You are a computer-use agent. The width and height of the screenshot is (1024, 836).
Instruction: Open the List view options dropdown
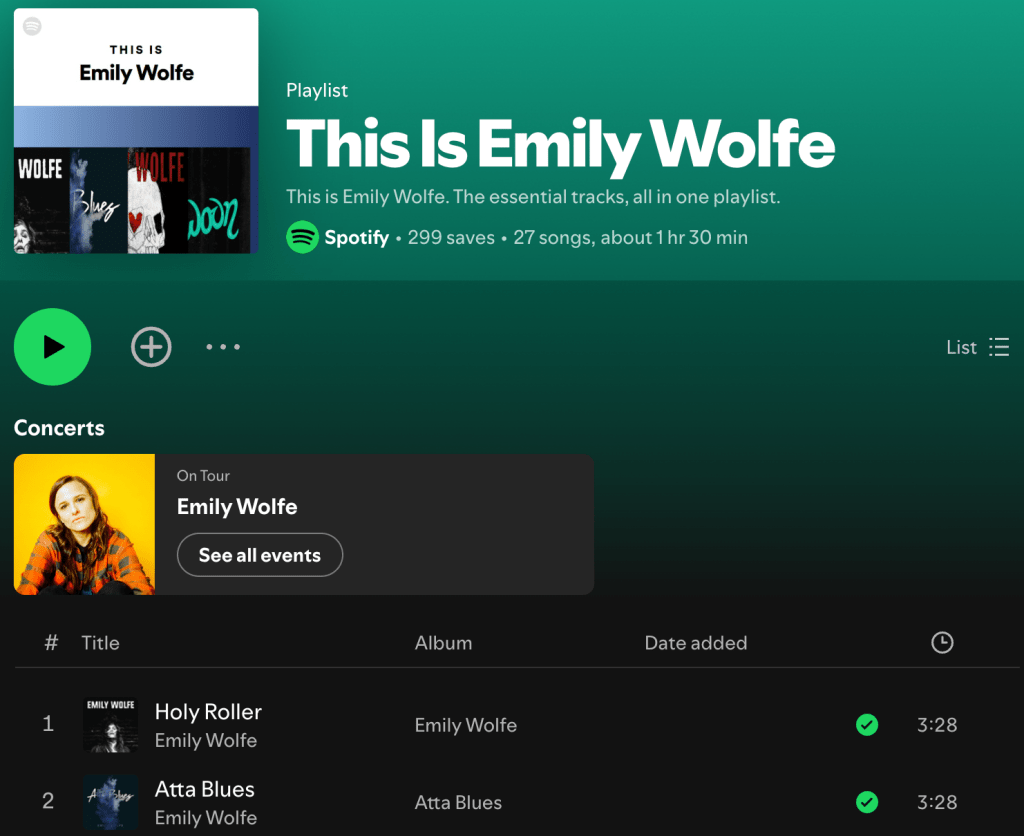click(977, 347)
